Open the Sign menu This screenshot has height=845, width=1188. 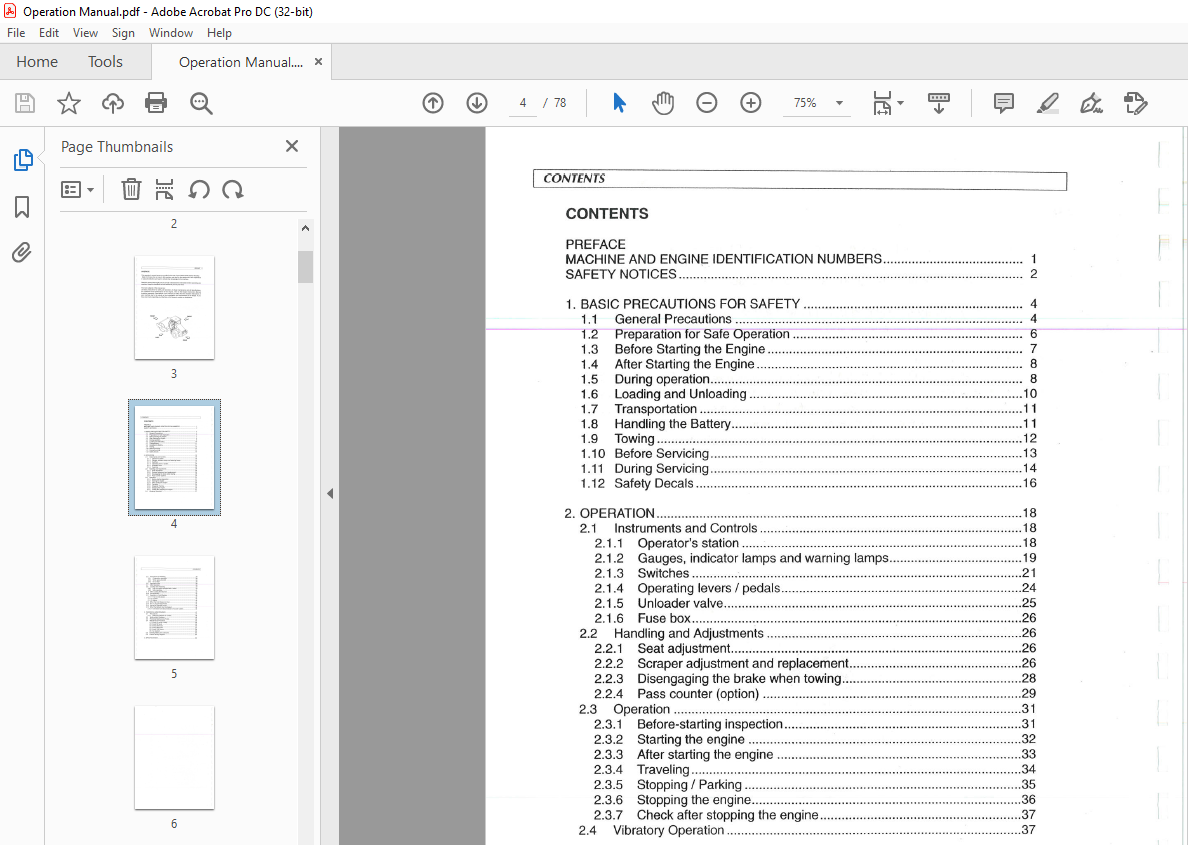click(123, 33)
